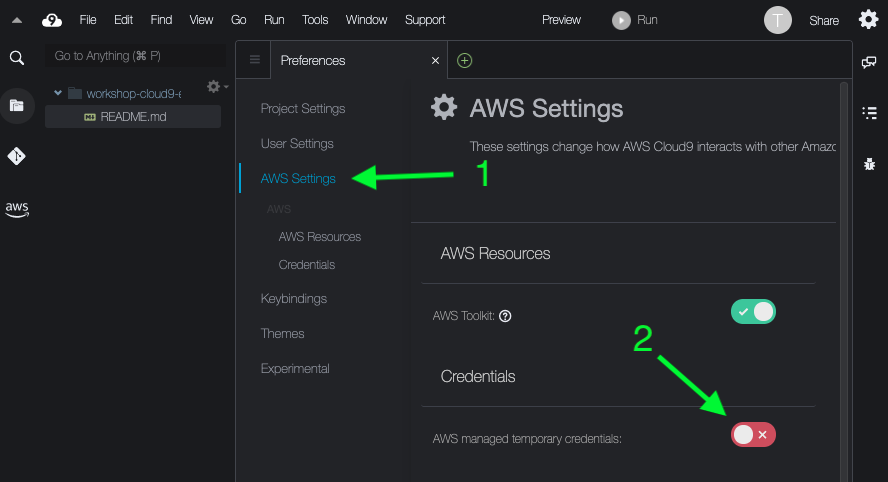The width and height of the screenshot is (888, 482).
Task: Open the Window menu
Action: [x=366, y=20]
